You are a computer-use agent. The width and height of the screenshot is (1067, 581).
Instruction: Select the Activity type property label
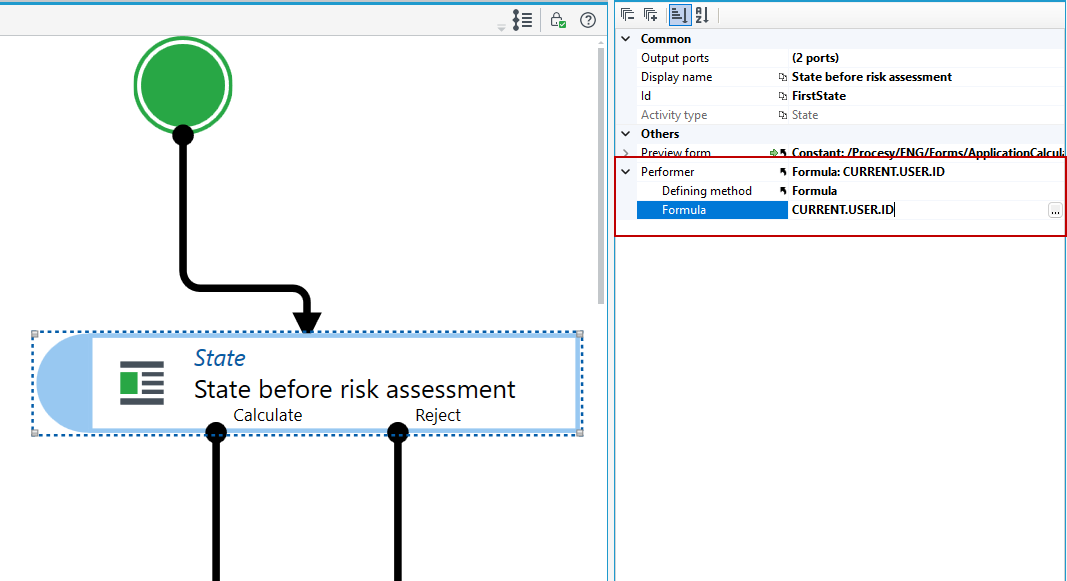click(x=674, y=115)
